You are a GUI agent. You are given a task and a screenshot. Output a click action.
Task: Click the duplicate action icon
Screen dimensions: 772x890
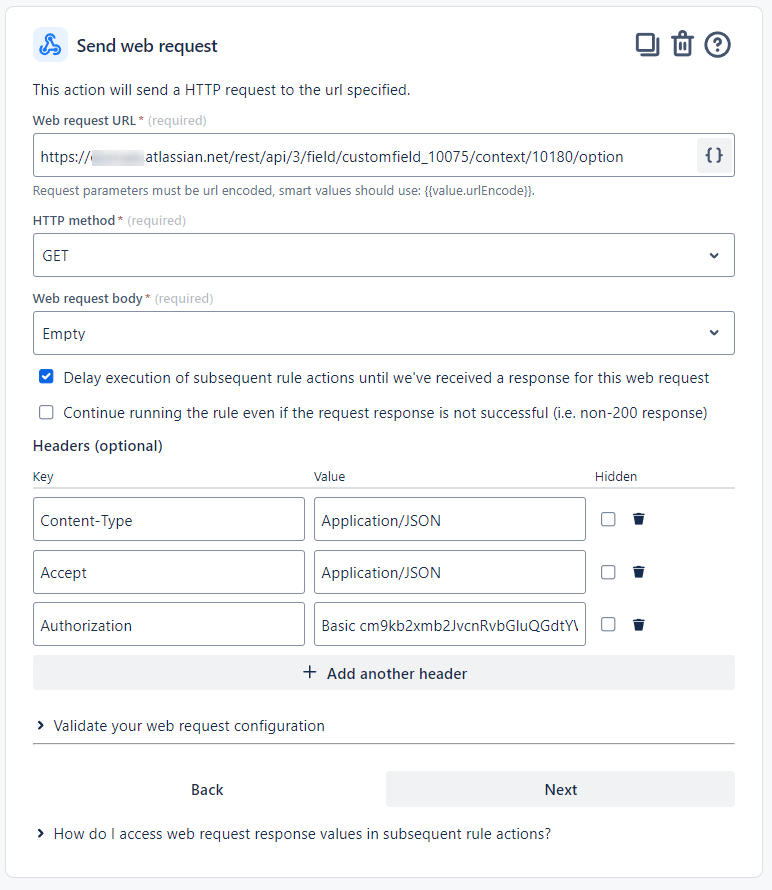648,45
